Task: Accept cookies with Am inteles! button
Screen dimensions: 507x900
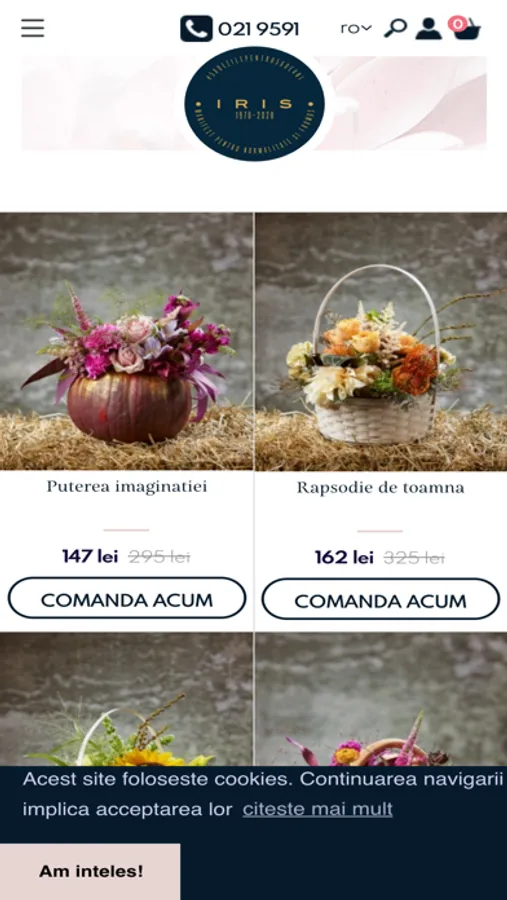Action: pyautogui.click(x=90, y=871)
